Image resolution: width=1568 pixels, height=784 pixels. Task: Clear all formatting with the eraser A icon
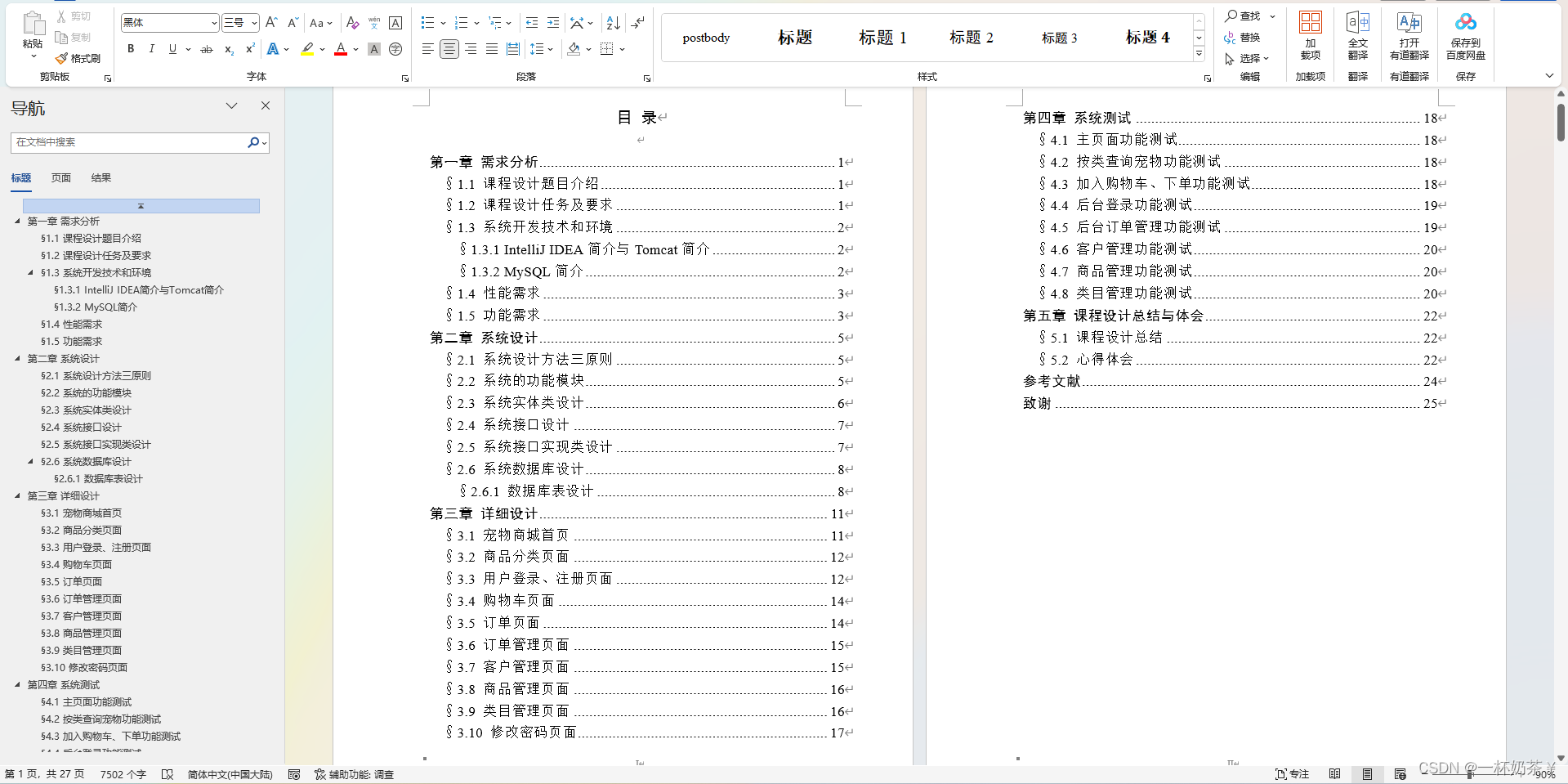point(352,23)
